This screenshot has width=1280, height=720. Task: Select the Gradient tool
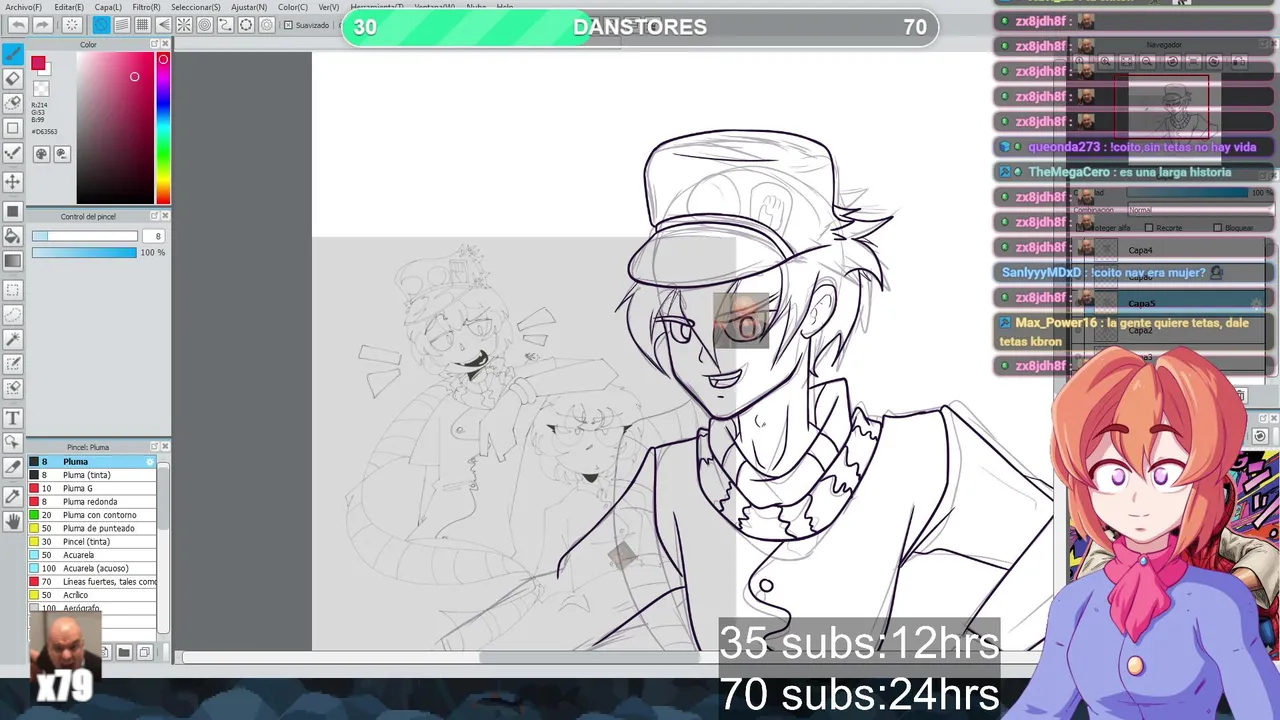click(x=13, y=261)
